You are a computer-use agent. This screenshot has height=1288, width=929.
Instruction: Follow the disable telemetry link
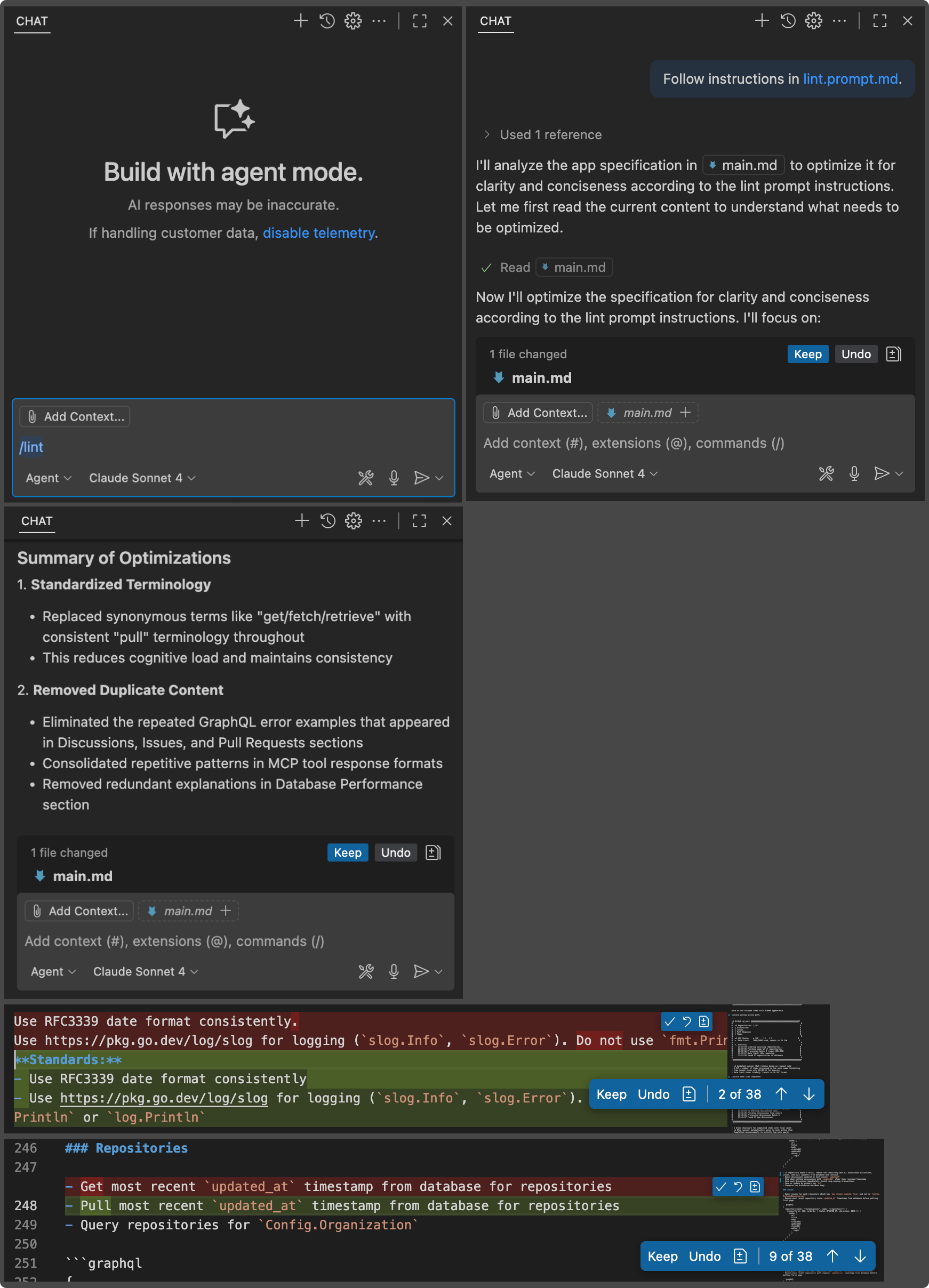[318, 233]
